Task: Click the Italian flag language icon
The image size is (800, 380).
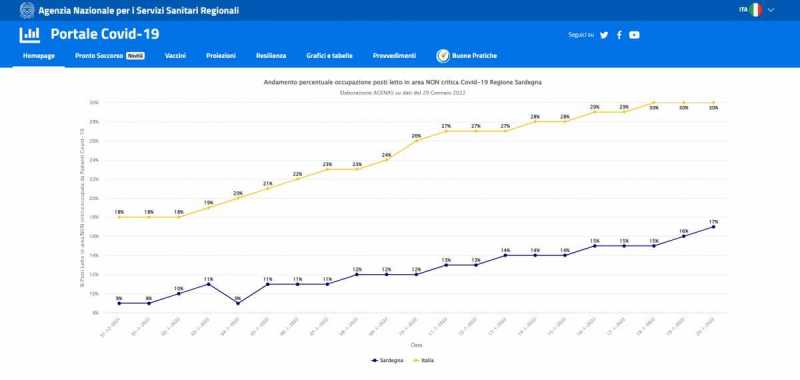Action: tap(756, 10)
